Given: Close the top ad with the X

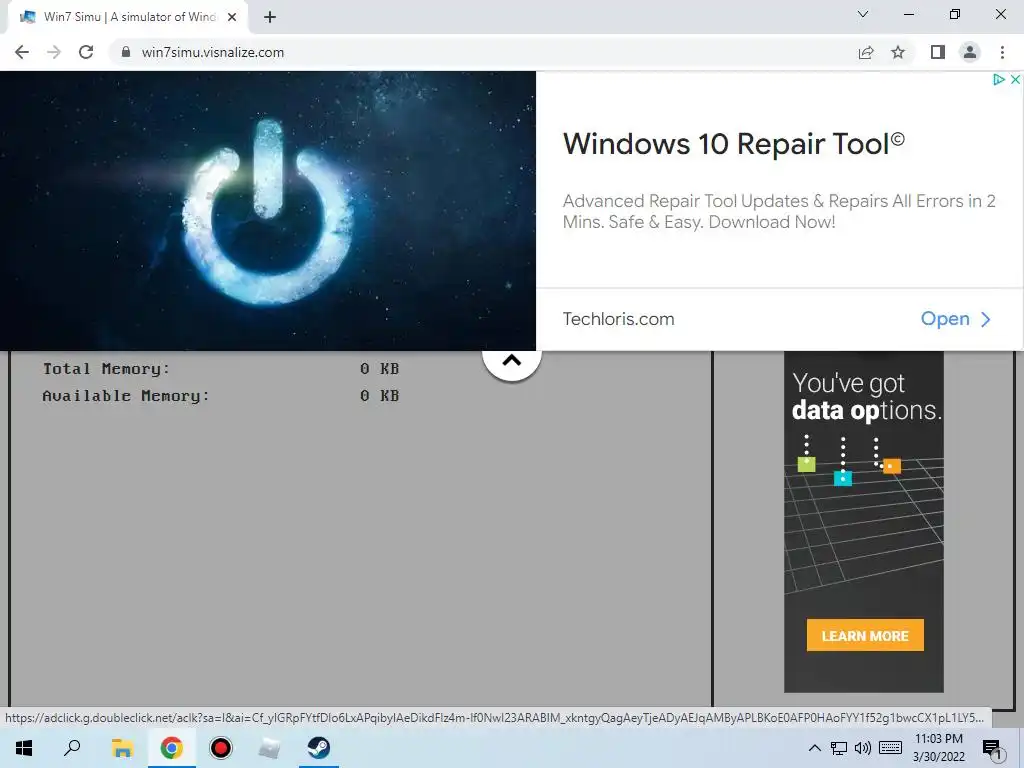Looking at the screenshot, I should tap(1015, 79).
